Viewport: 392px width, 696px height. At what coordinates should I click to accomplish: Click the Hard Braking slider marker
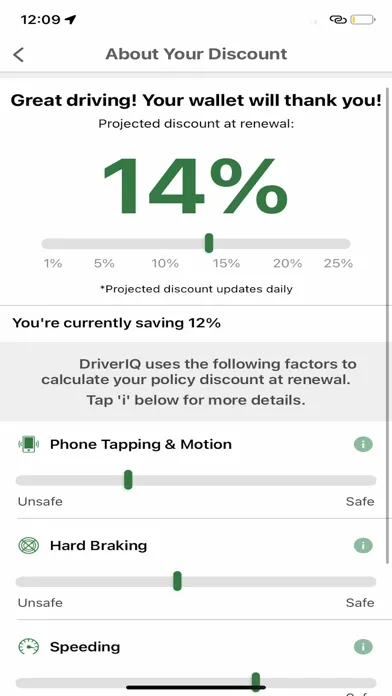click(x=177, y=581)
